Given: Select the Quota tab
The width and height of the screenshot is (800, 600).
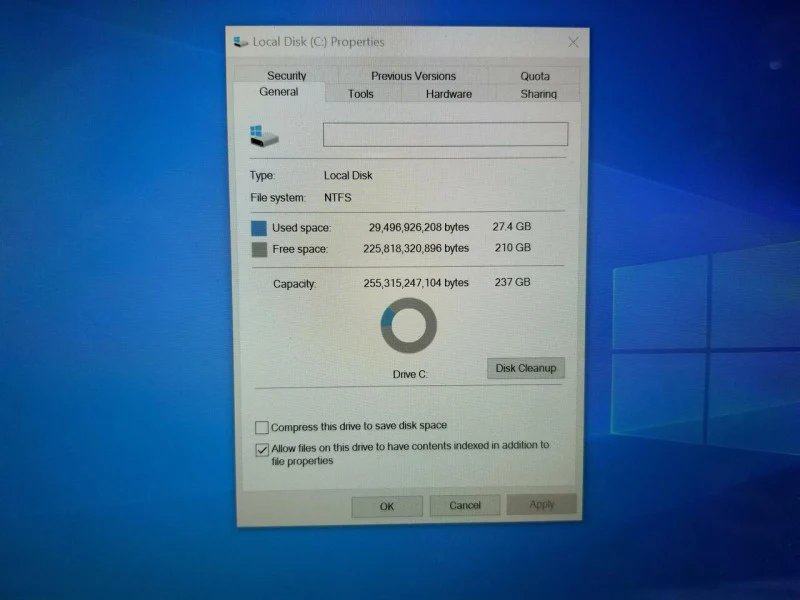Looking at the screenshot, I should pos(534,76).
